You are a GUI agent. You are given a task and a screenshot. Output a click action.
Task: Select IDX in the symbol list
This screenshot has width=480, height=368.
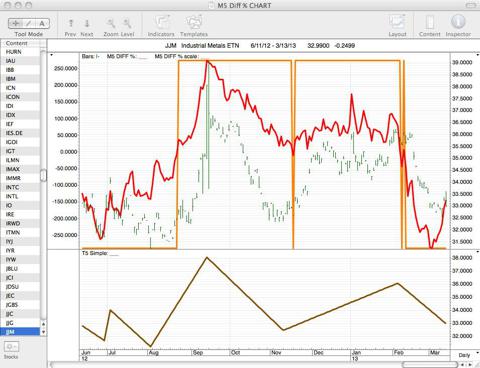pyautogui.click(x=20, y=115)
